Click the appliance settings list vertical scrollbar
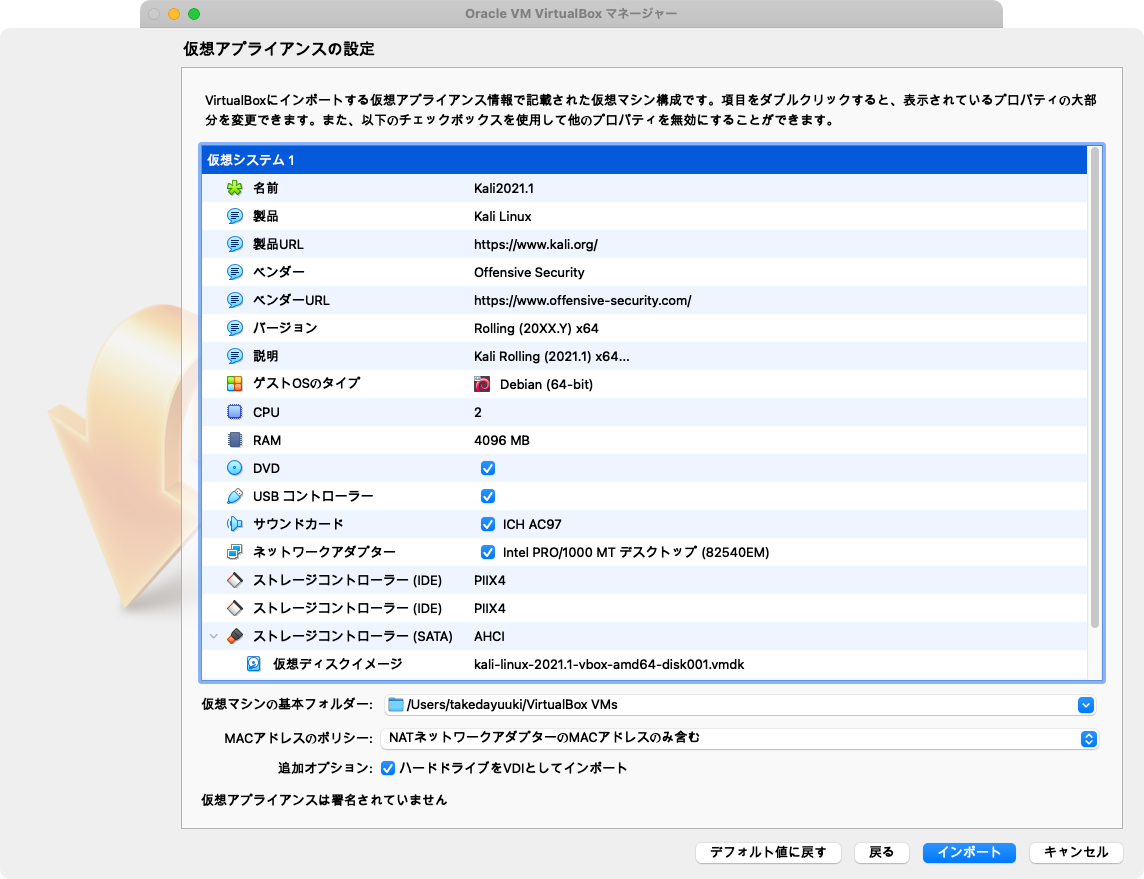This screenshot has width=1144, height=879. pos(1094,387)
